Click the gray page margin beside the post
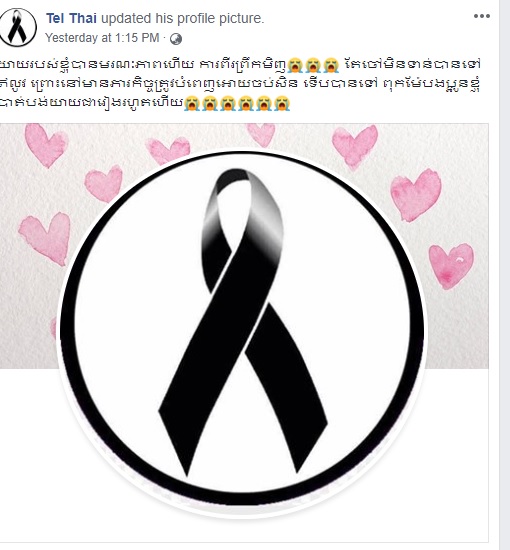Screen dimensions: 510x550 pos(505,275)
